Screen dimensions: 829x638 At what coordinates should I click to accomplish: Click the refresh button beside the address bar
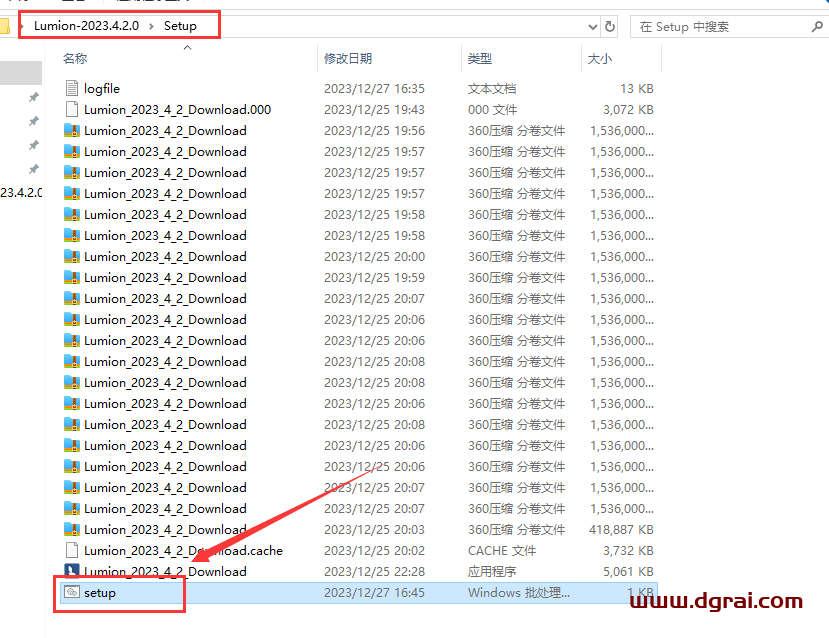[610, 26]
